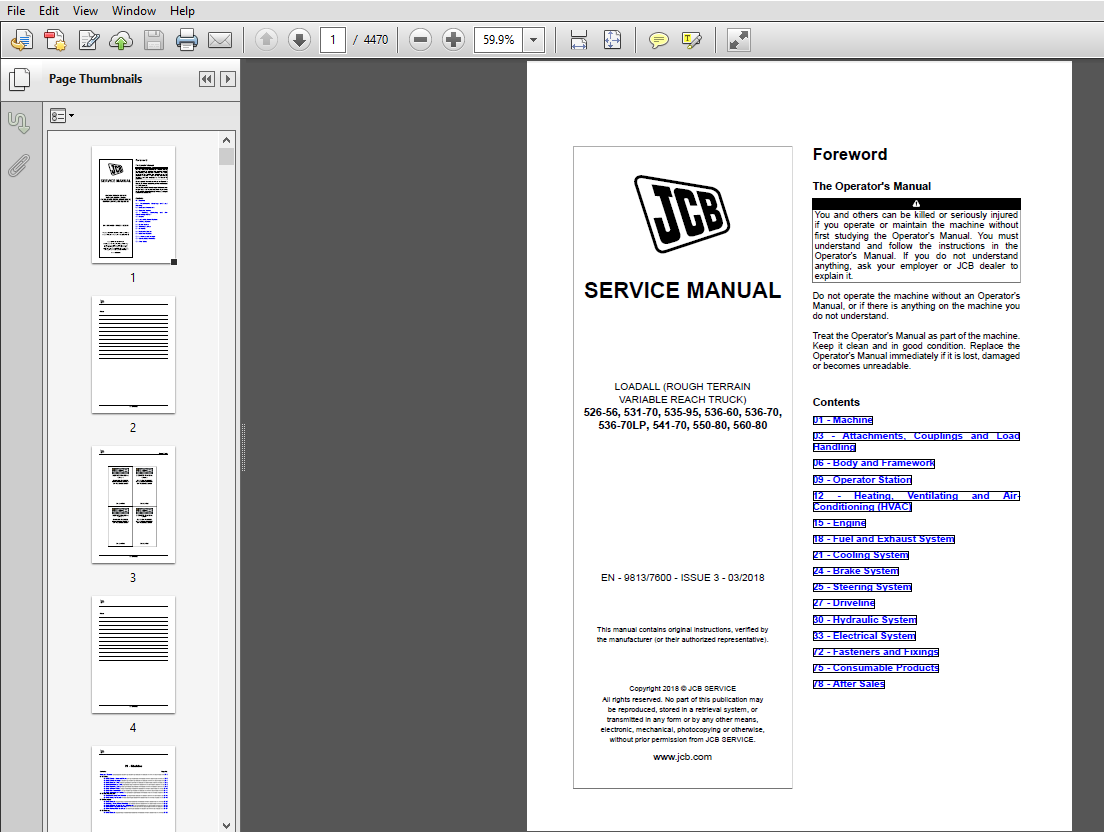Select the page 1 thumbnail
This screenshot has width=1104, height=832.
point(134,205)
